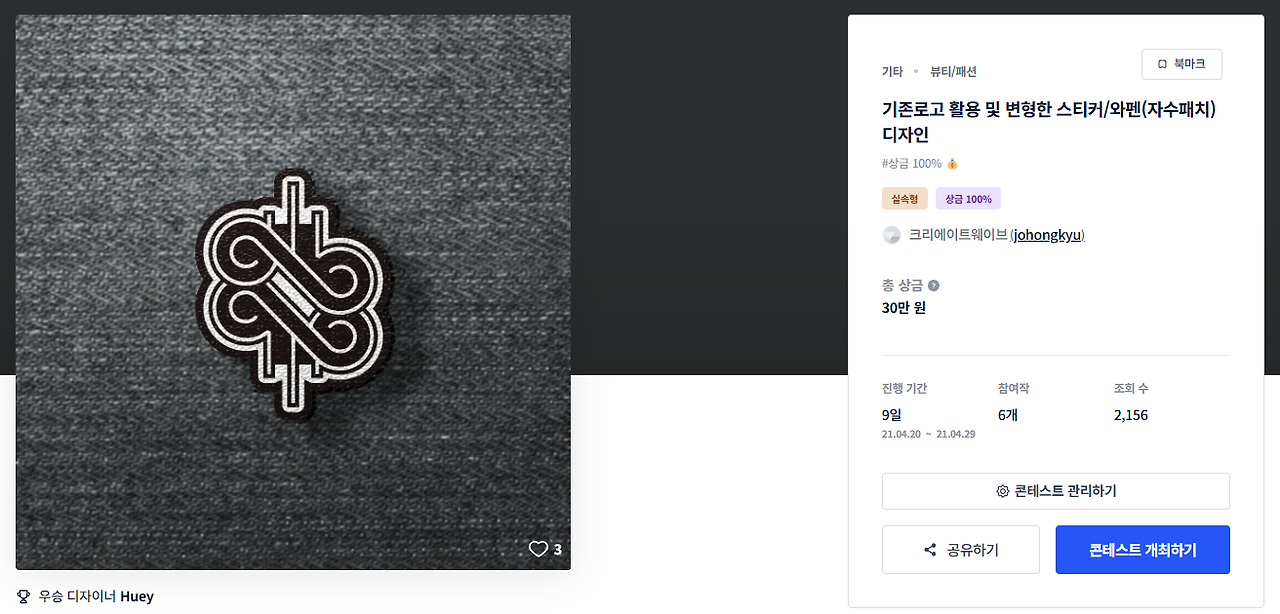The height and width of the screenshot is (614, 1280).
Task: Click the bookmark icon in 북마크 button
Action: (x=1162, y=64)
